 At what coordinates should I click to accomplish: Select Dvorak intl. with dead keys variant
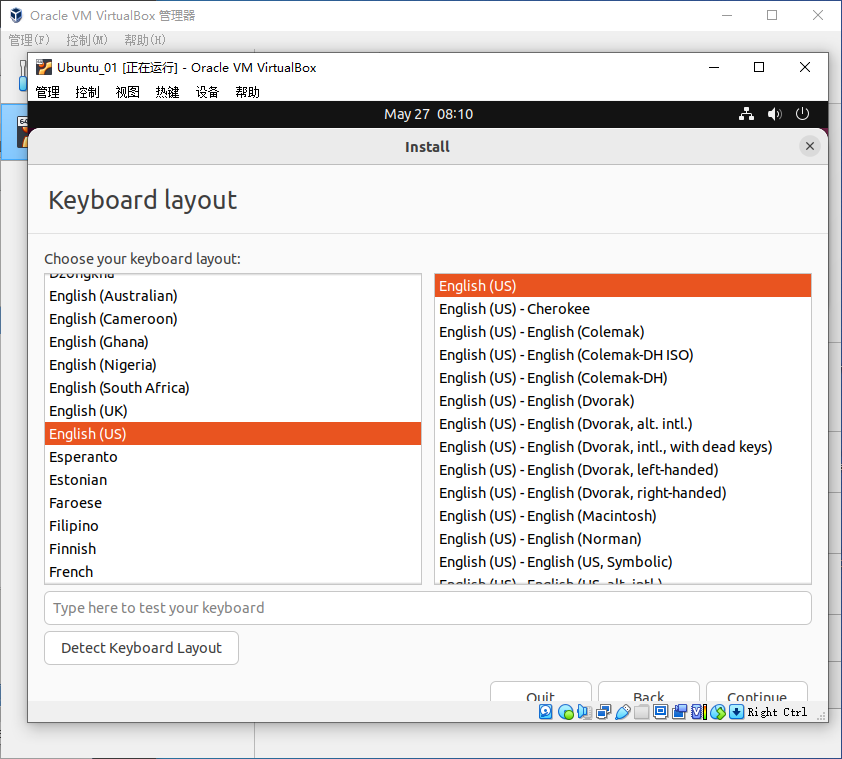(623, 447)
